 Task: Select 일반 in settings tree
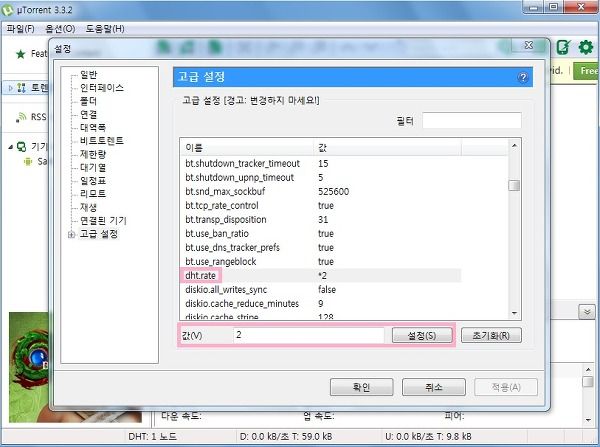tap(89, 75)
